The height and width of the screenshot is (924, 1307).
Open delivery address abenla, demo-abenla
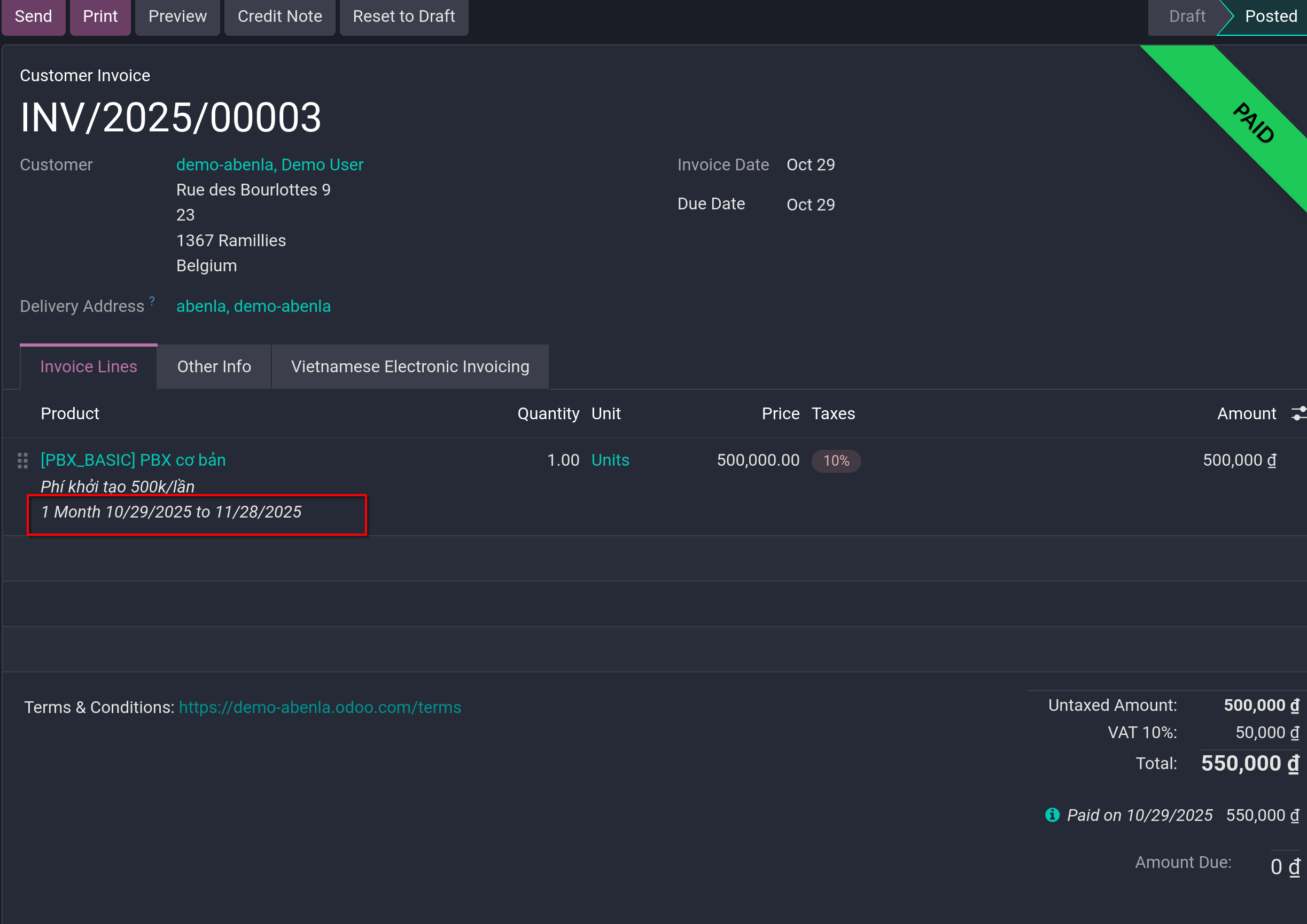click(253, 306)
